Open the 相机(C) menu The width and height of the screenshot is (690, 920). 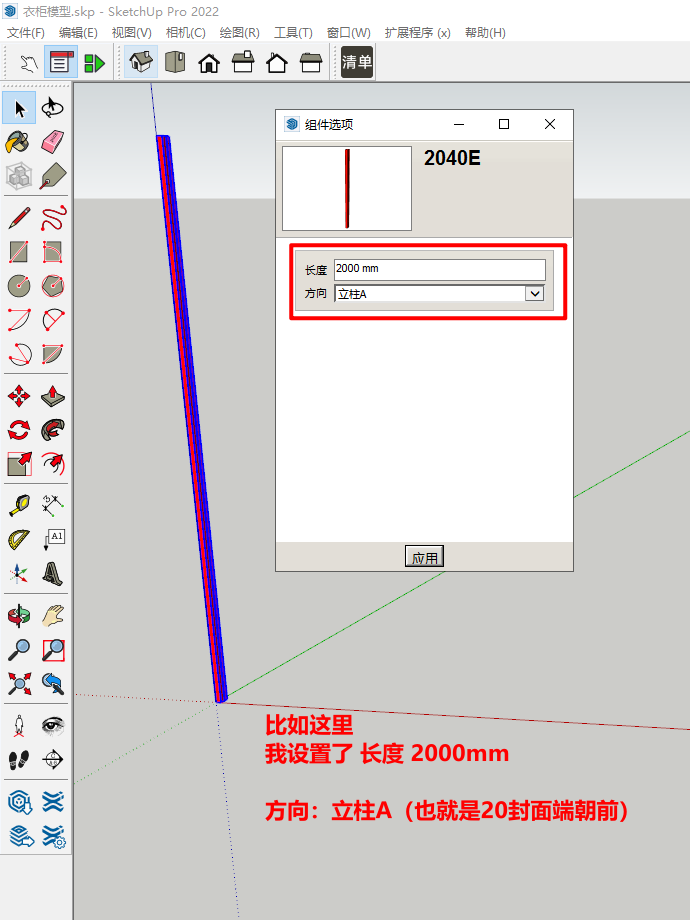coord(185,32)
